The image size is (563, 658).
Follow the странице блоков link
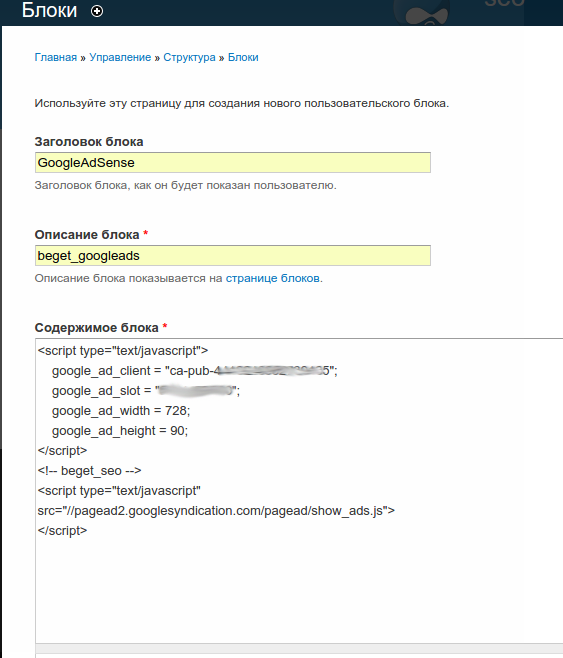coord(273,278)
